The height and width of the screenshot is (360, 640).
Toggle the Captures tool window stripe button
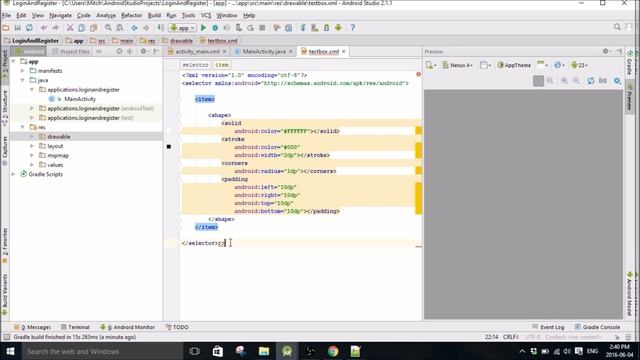pos(5,150)
